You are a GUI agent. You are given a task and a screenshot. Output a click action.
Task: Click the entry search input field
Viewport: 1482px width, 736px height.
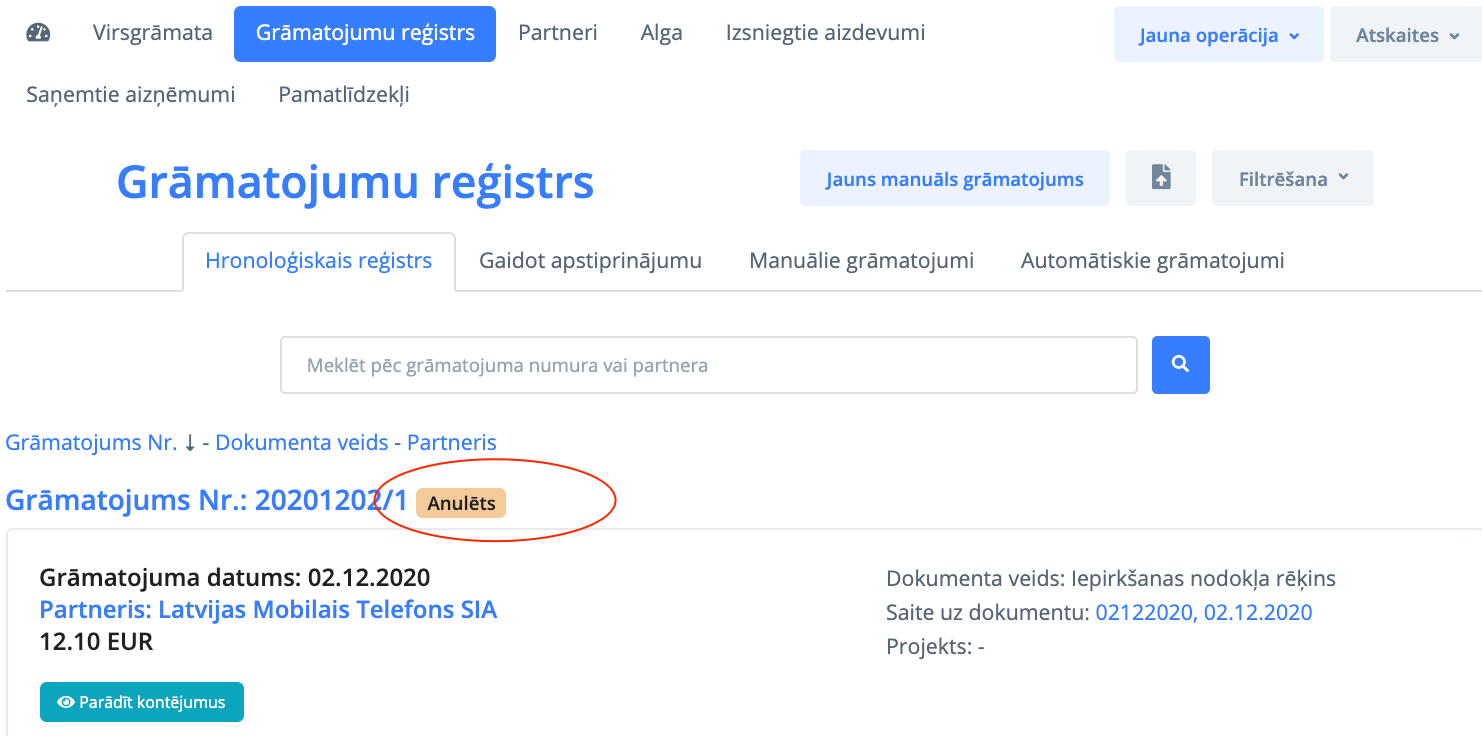click(708, 365)
